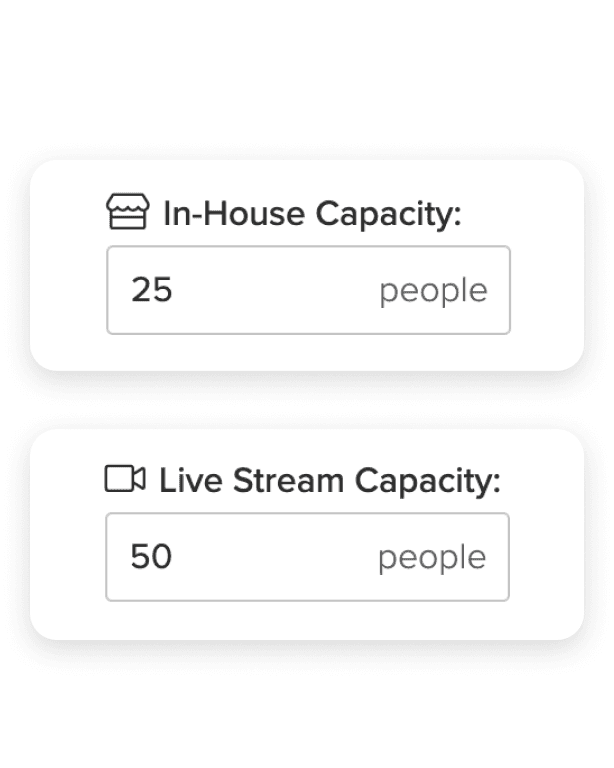Click the Live Stream Capacity card's bottom padding
Image resolution: width=614 pixels, height=768 pixels.
point(307,621)
